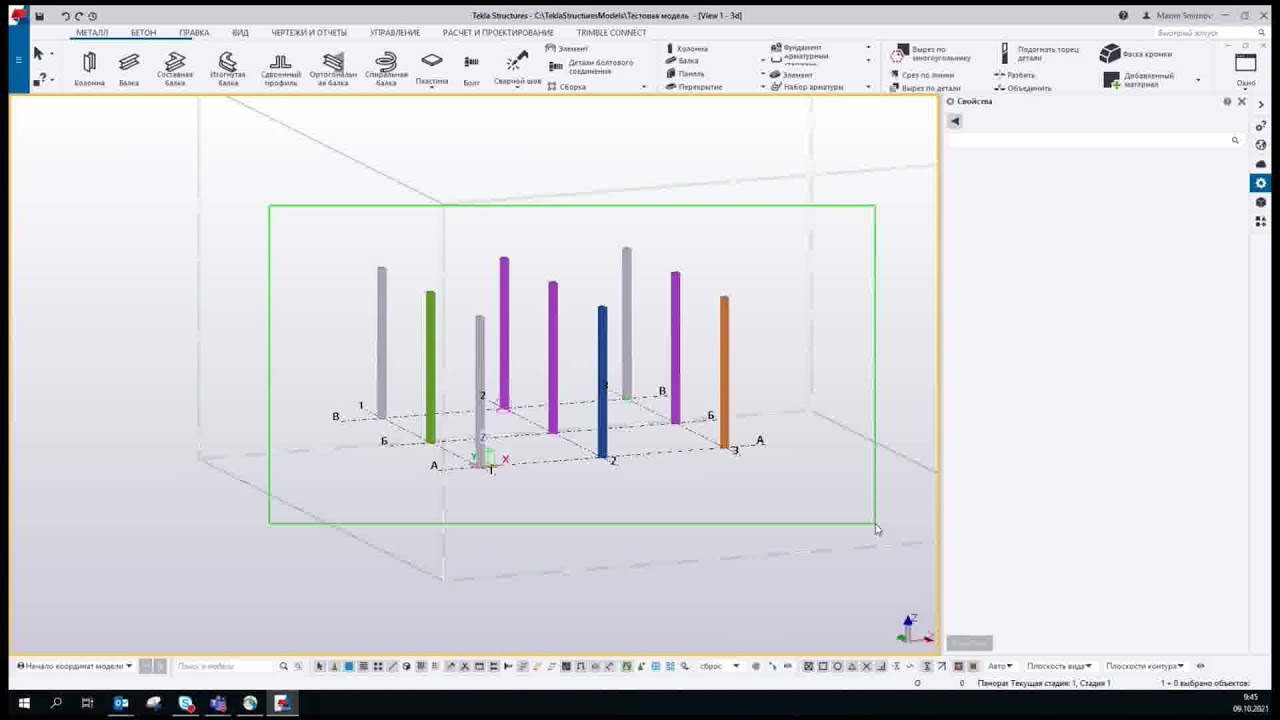The height and width of the screenshot is (720, 1280).
Task: Open the ПРАВКА ribbon tab
Action: [194, 33]
